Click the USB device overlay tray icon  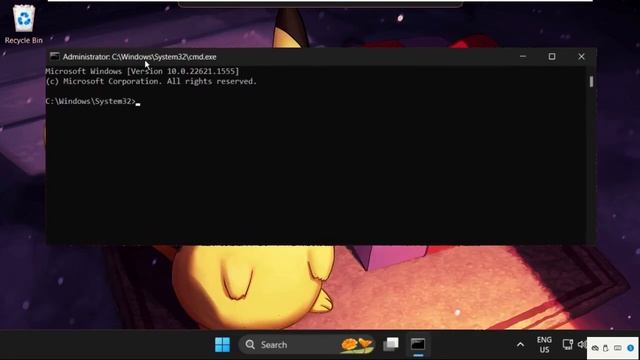click(606, 348)
